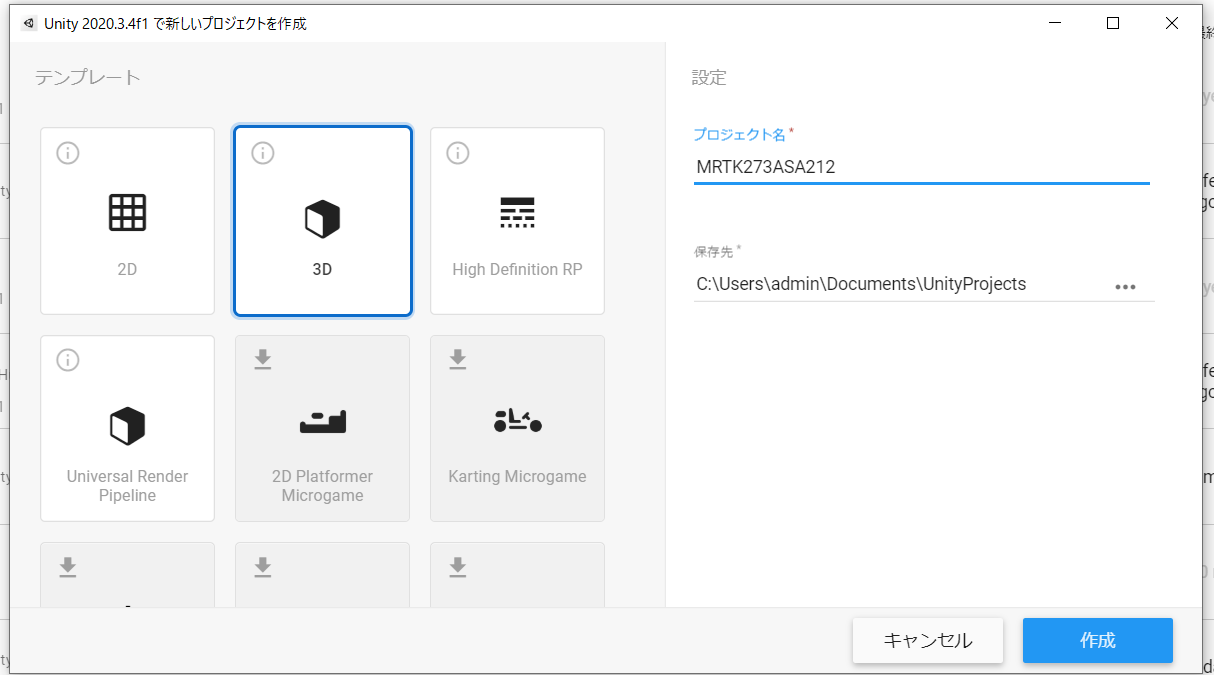
Task: Open folder browser with three-dots button
Action: coord(1126,287)
